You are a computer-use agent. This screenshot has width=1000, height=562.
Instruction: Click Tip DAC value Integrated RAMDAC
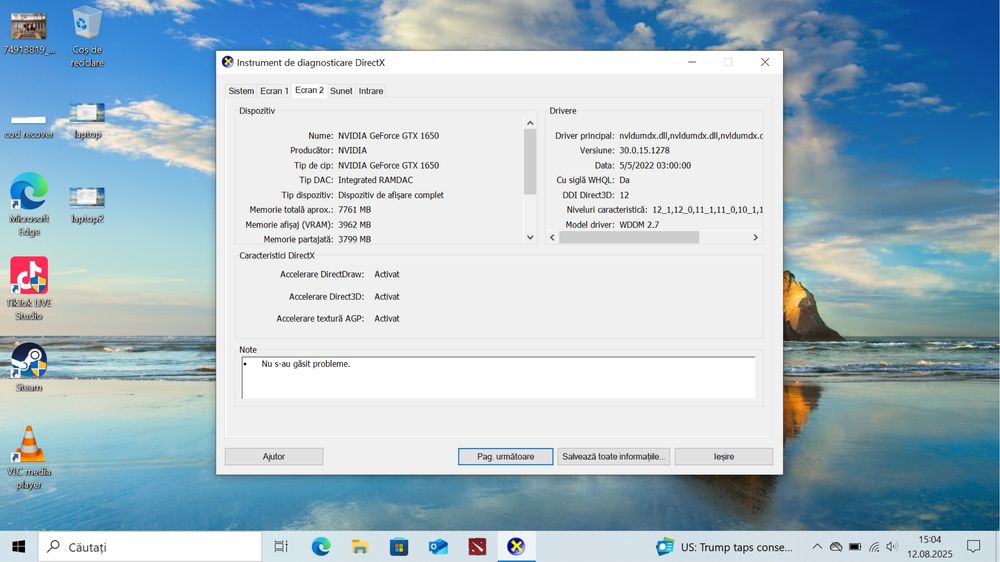click(376, 180)
